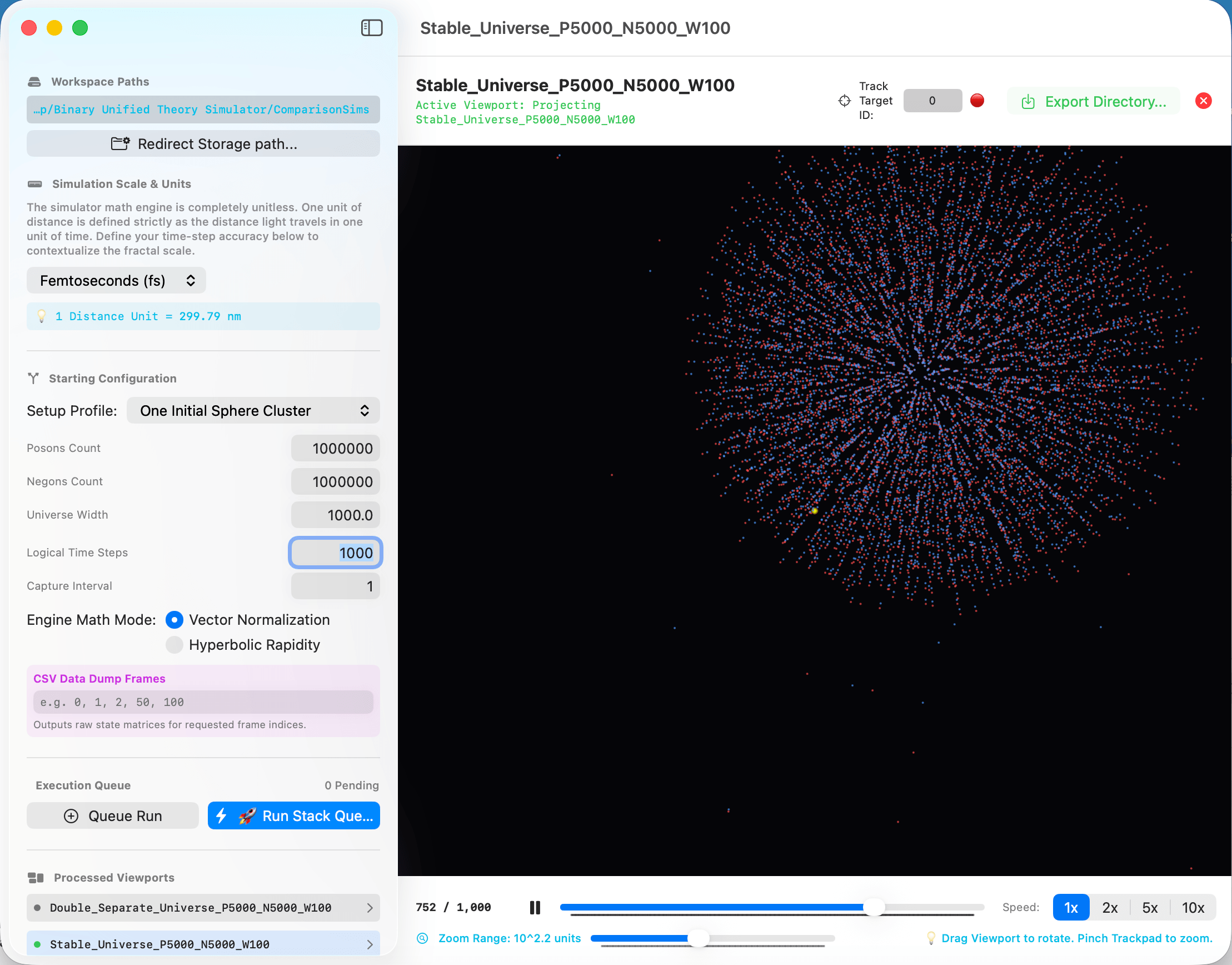Click the playback timeline slider handle
Viewport: 1232px width, 965px height.
[x=874, y=907]
